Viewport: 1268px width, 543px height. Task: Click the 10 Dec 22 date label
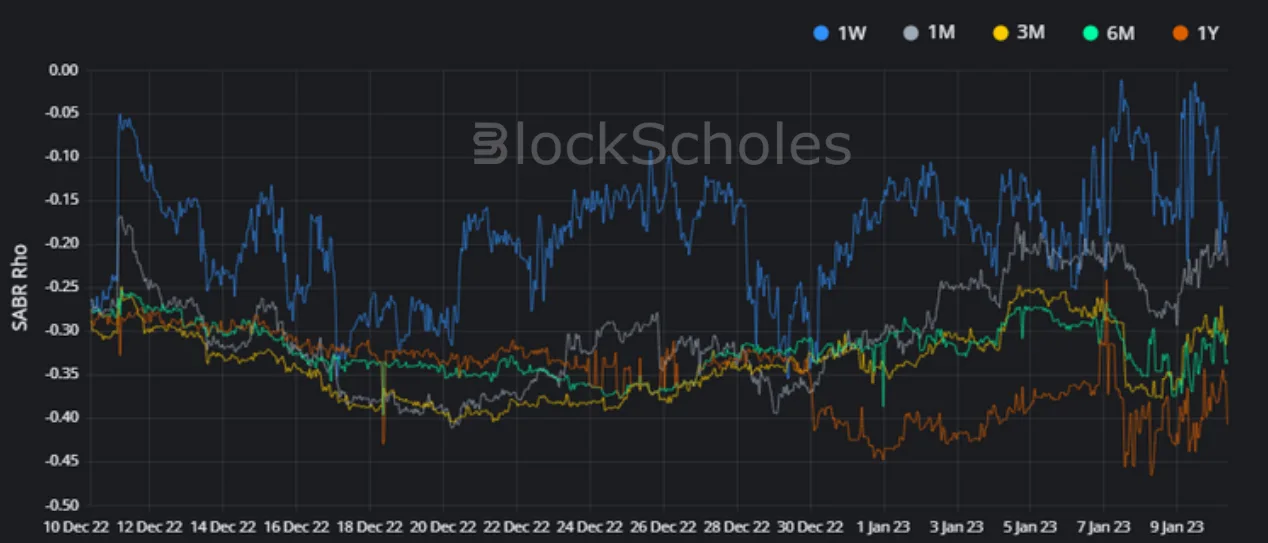coord(76,526)
